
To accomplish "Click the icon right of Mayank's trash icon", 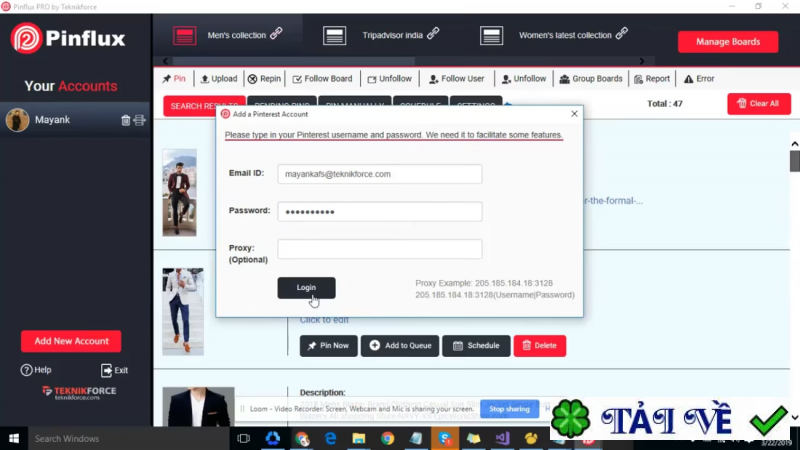I will coord(139,120).
